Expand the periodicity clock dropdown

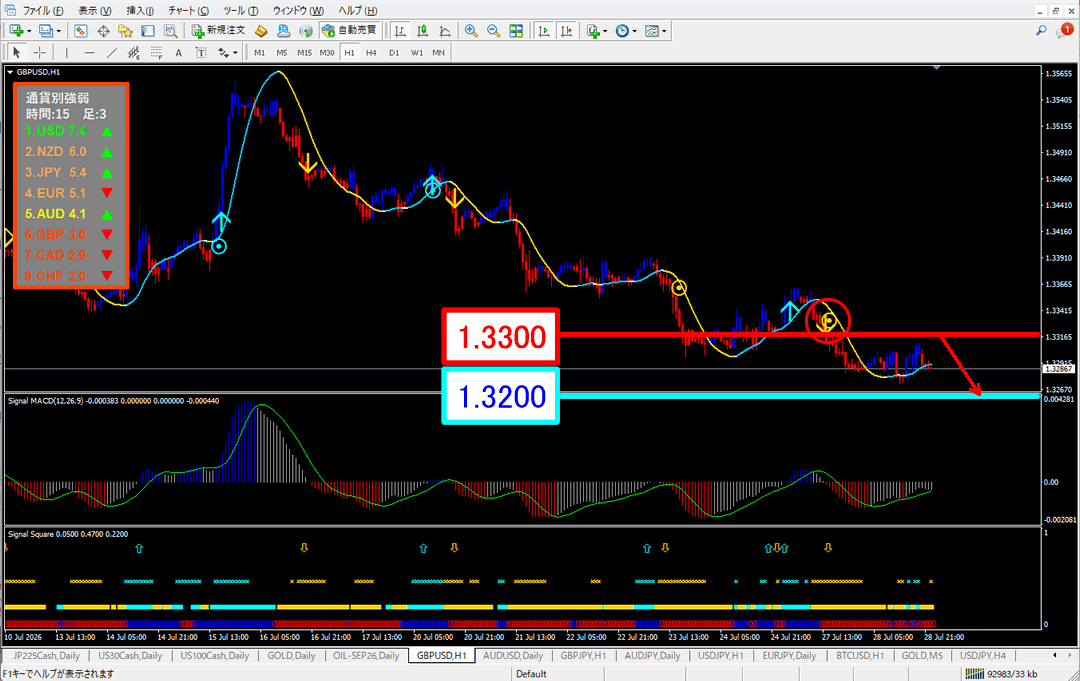634,32
